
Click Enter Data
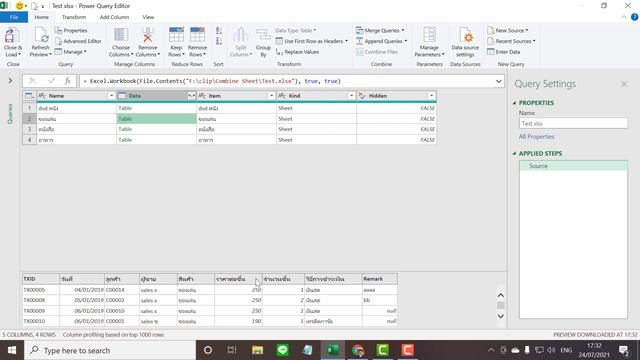504,52
